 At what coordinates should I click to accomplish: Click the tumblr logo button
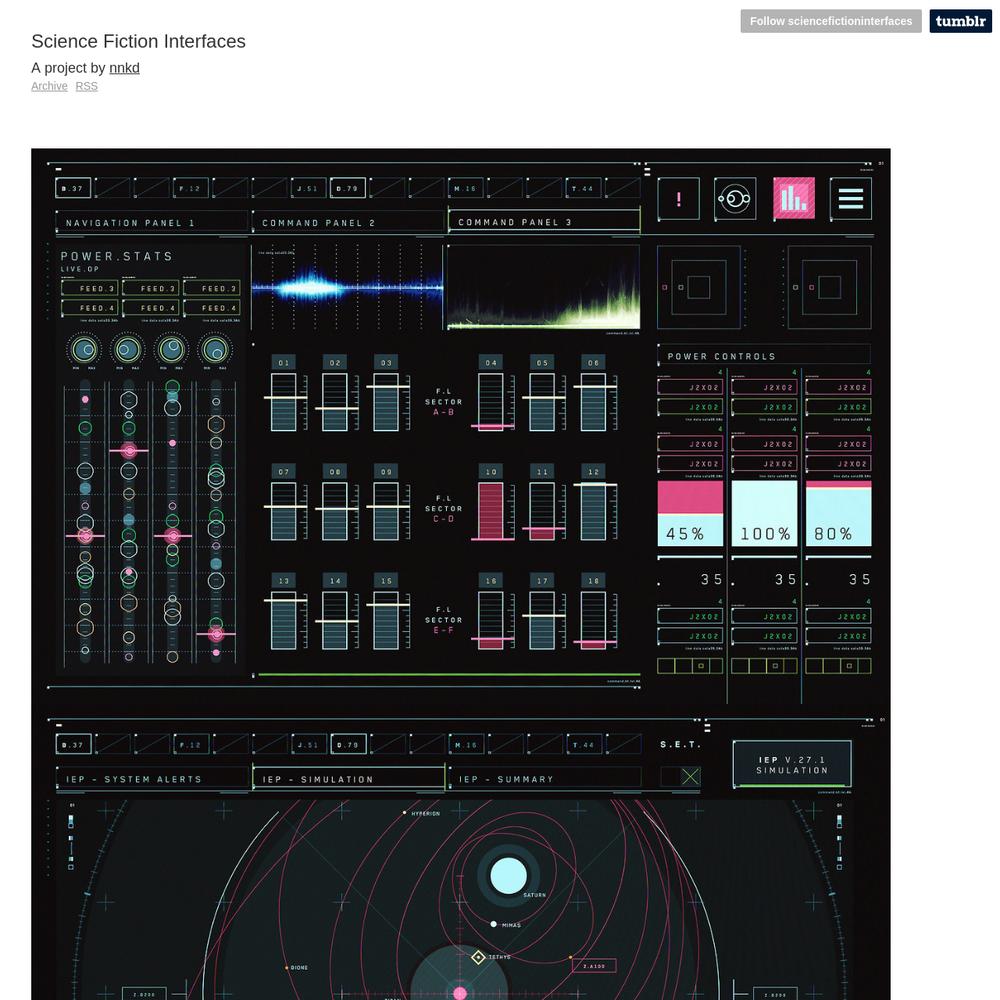coord(960,21)
